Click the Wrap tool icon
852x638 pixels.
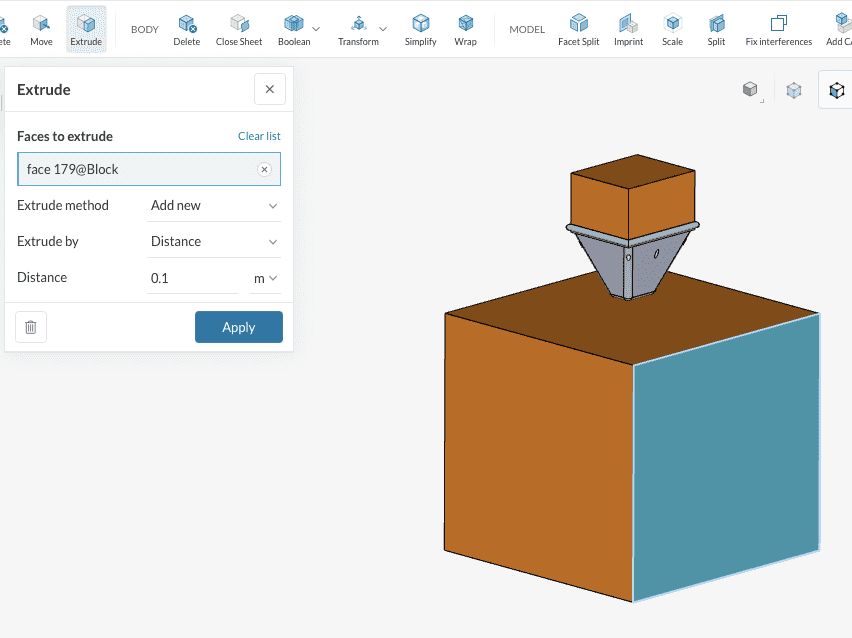[x=465, y=29]
